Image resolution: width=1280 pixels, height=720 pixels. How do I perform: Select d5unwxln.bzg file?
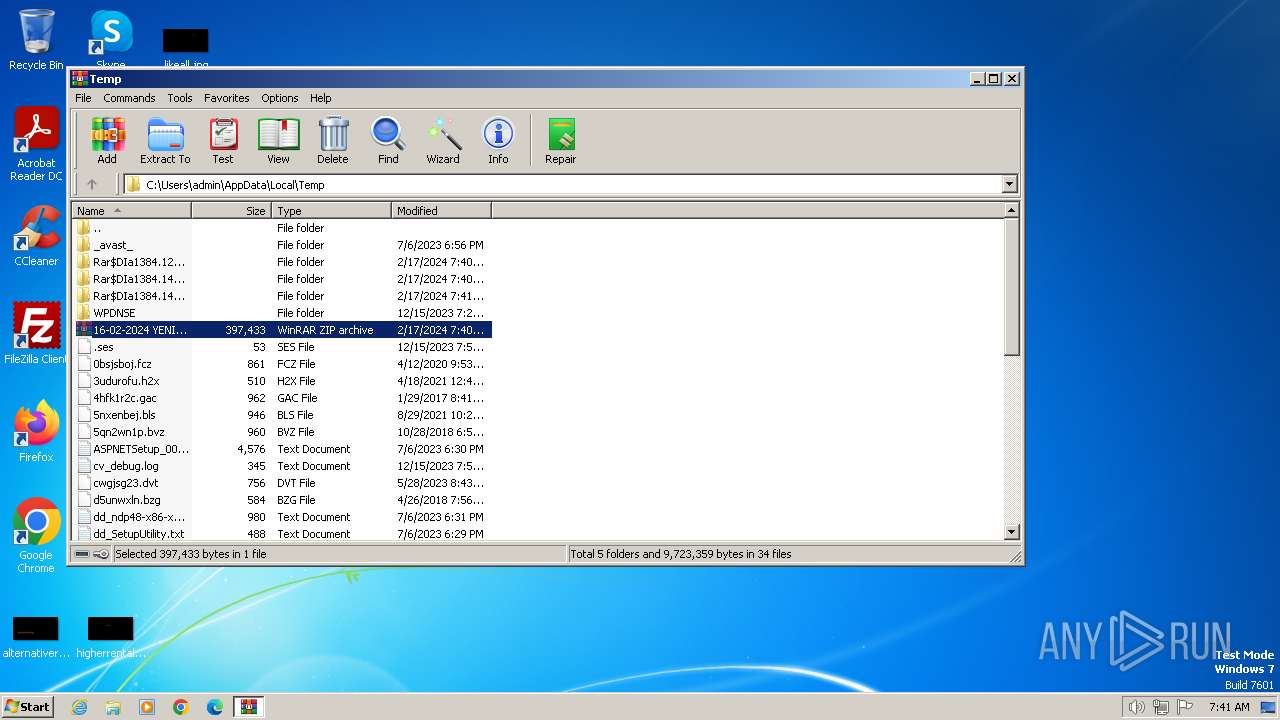tap(282, 500)
